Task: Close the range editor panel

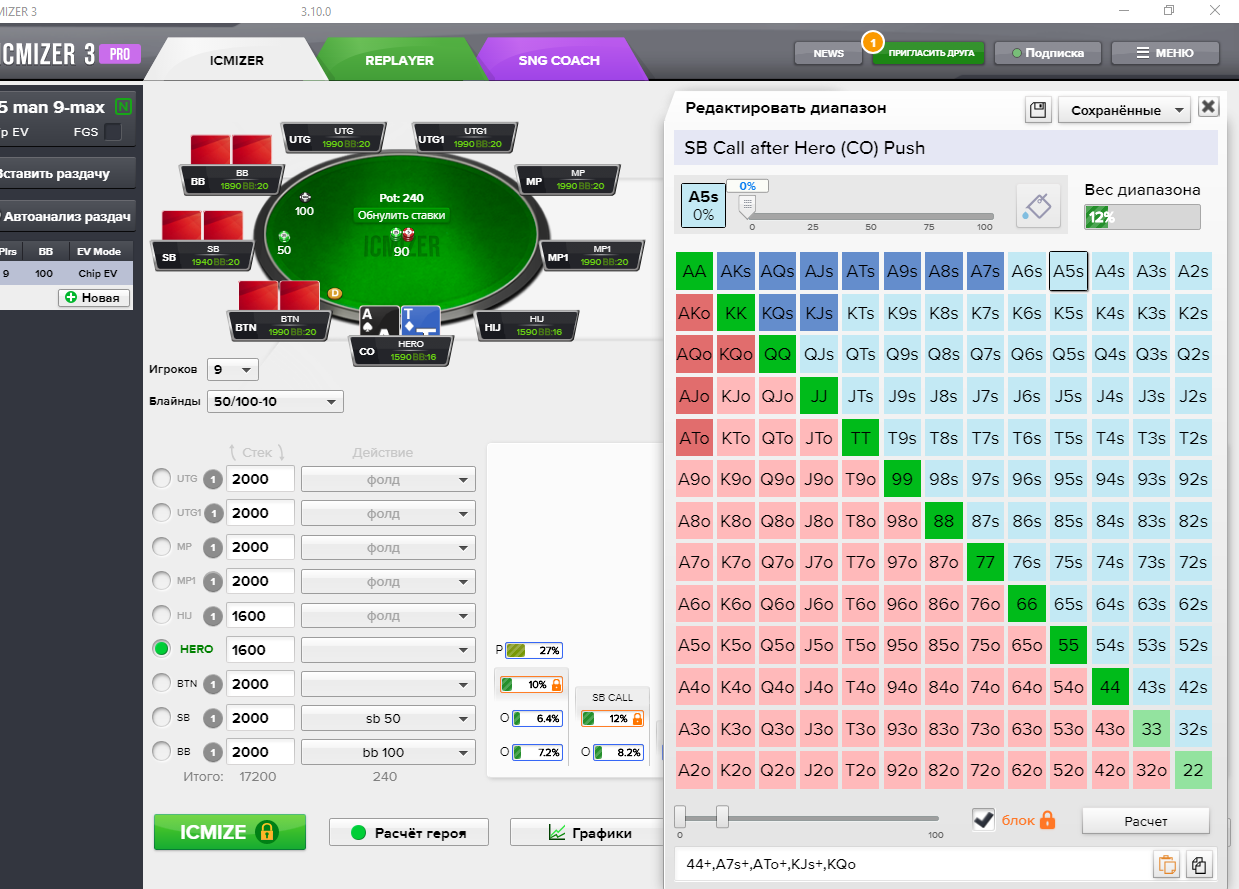Action: (1208, 108)
